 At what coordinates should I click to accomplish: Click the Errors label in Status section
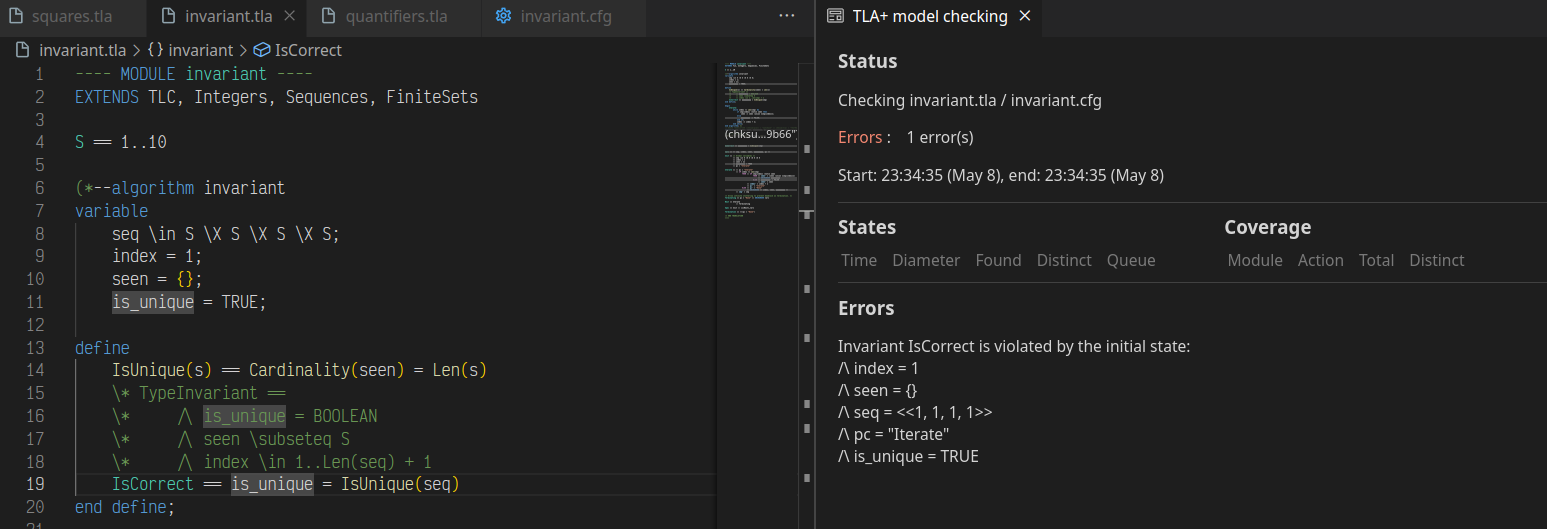pos(860,137)
